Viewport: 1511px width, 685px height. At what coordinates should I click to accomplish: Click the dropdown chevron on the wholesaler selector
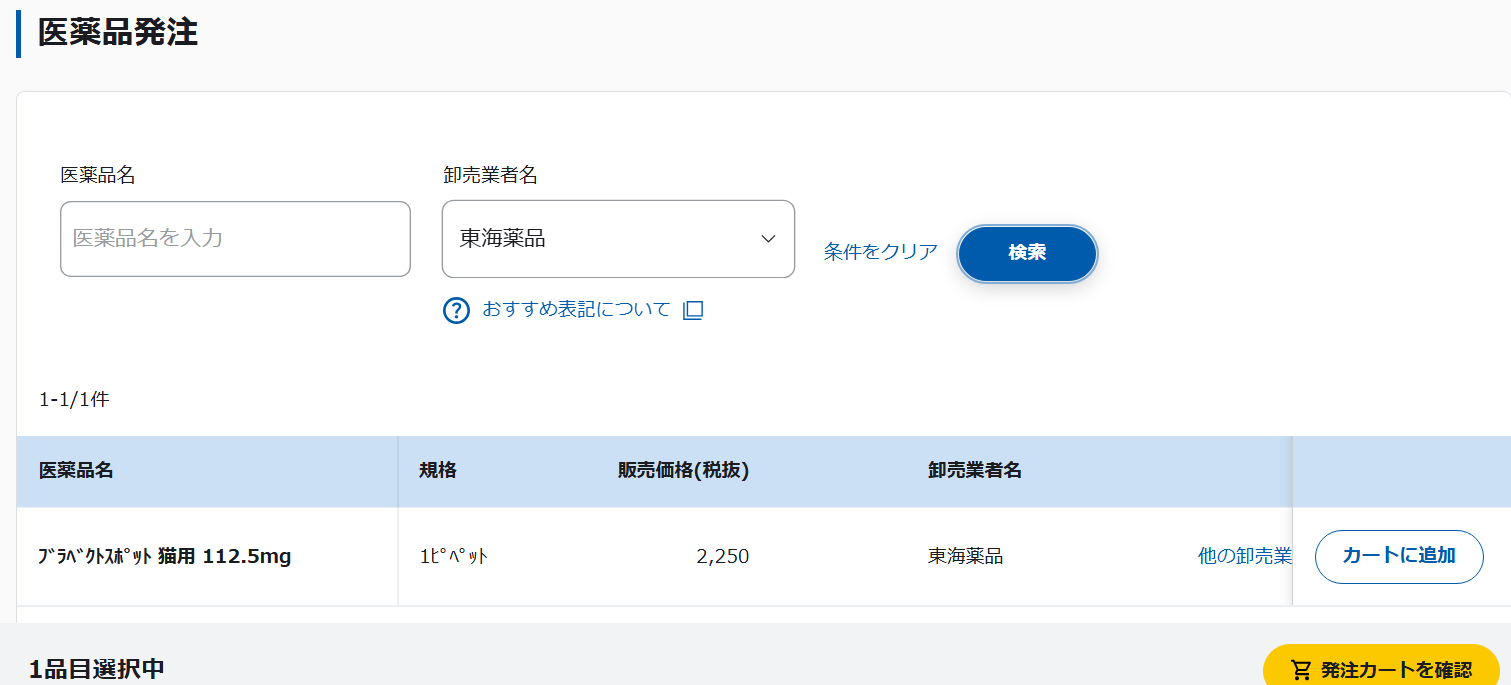click(767, 239)
